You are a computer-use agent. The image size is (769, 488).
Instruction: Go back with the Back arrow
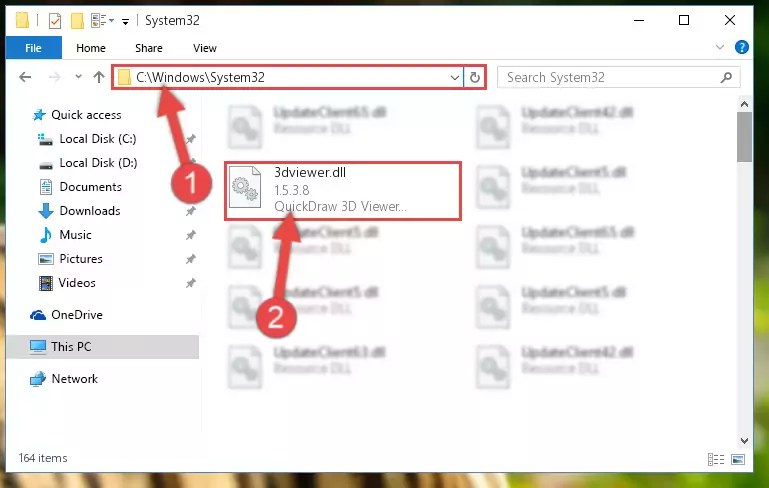coord(25,77)
